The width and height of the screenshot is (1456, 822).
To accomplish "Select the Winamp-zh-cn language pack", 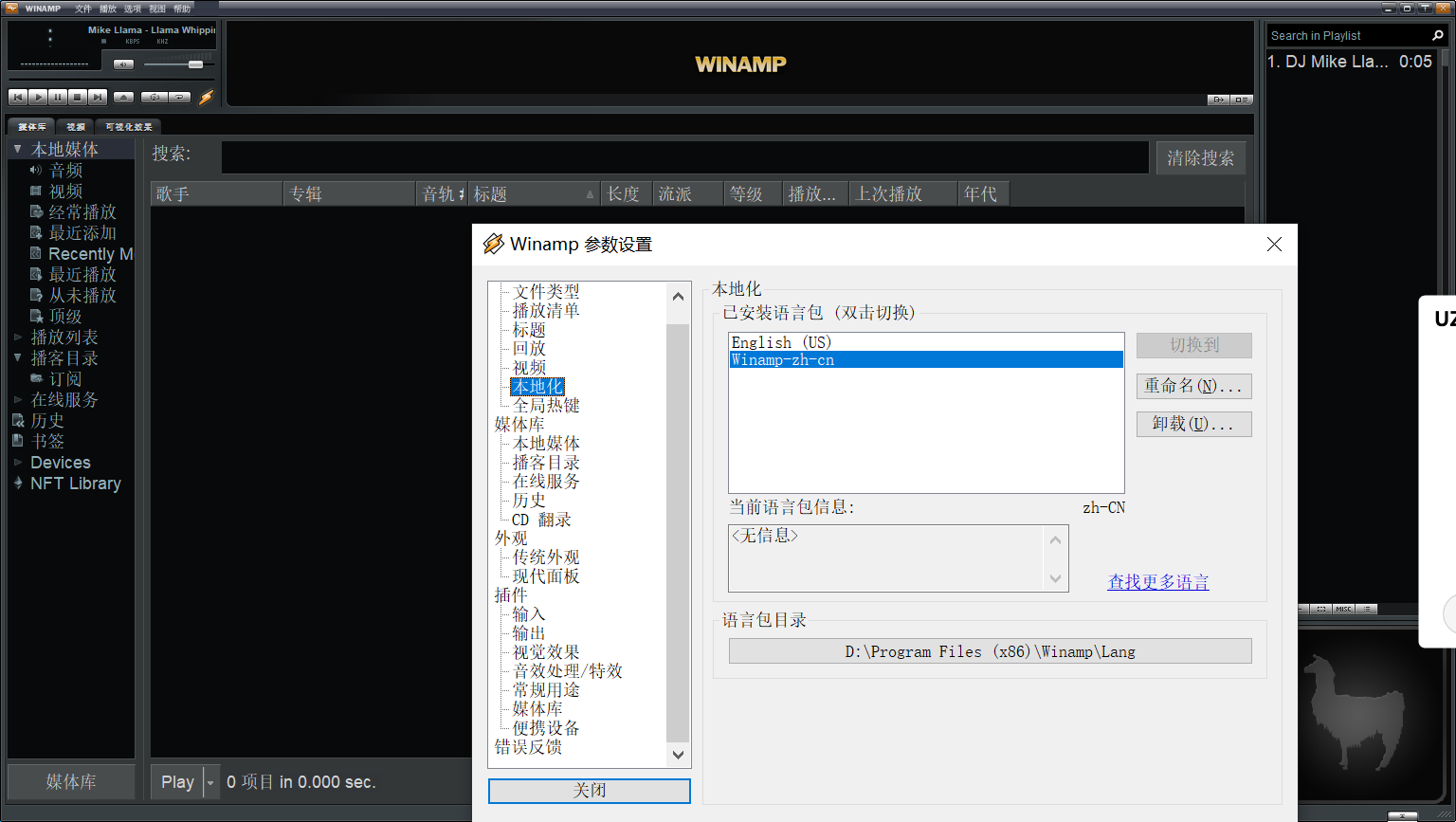I will click(926, 359).
